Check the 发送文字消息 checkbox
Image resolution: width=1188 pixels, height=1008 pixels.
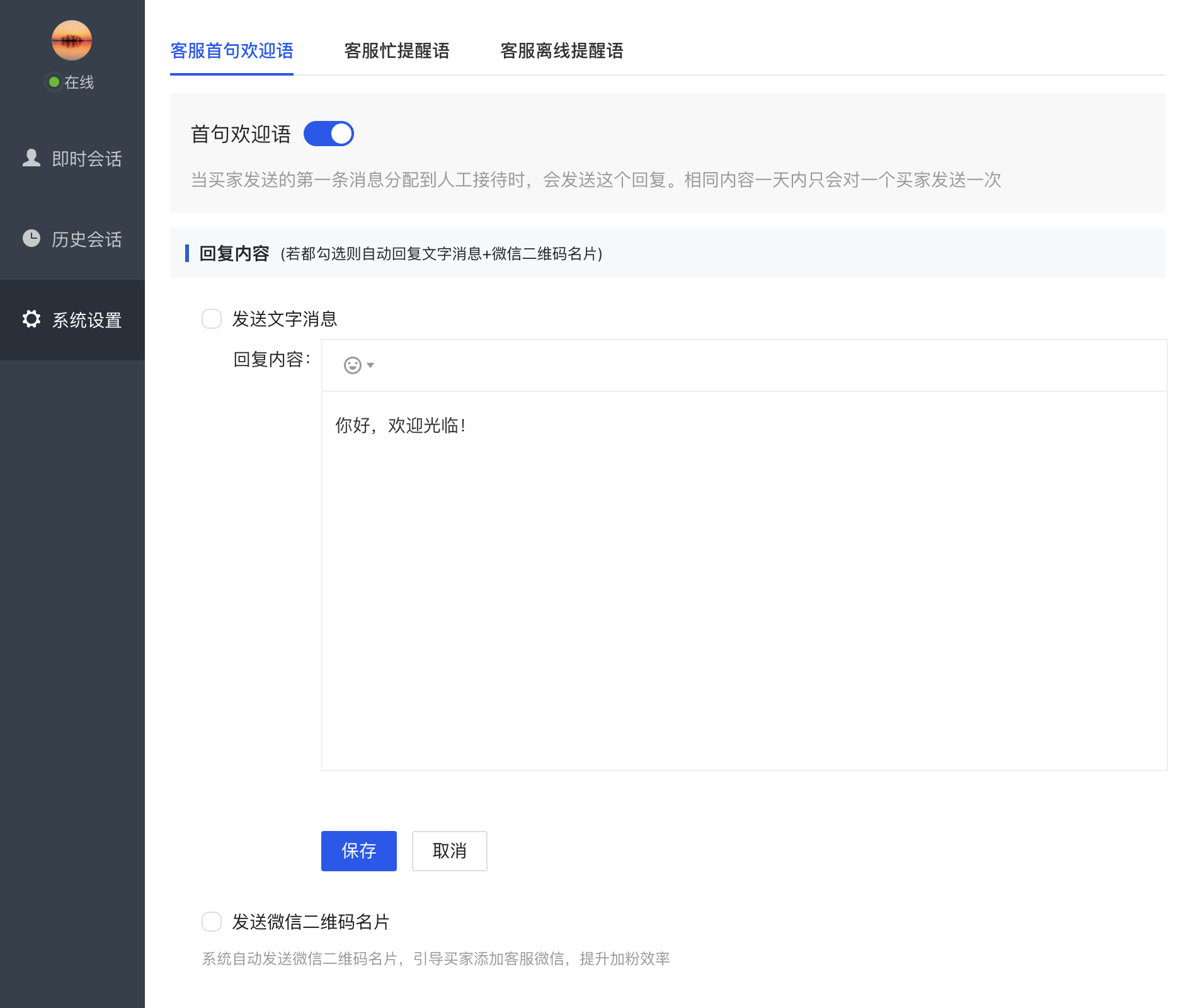[212, 319]
